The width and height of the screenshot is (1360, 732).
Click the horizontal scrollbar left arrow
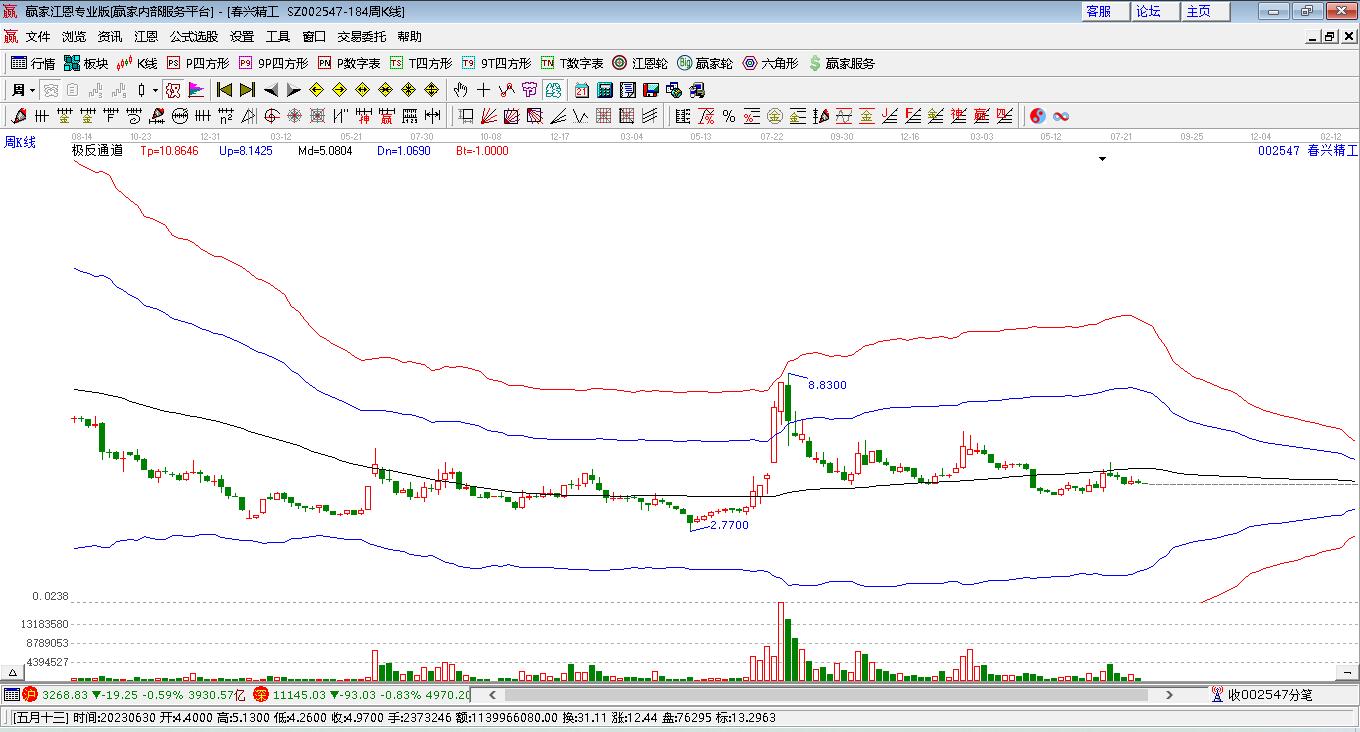[x=490, y=695]
